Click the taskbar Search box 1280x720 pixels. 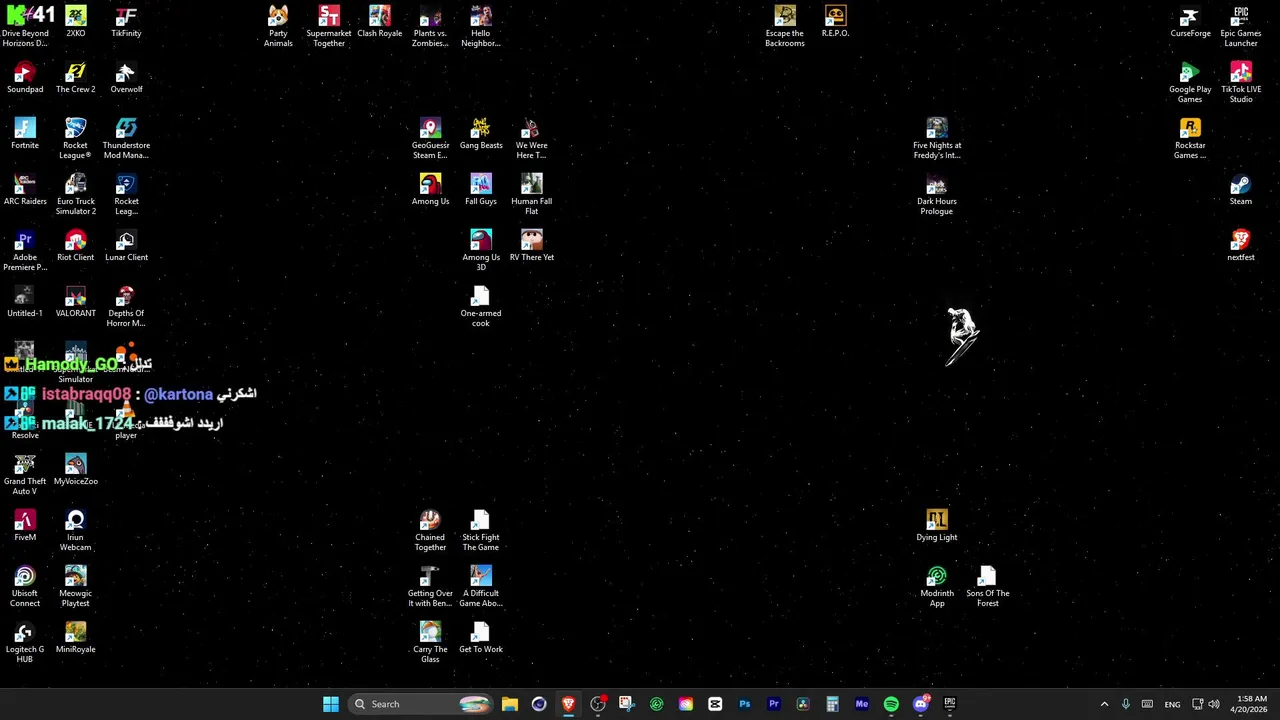422,704
